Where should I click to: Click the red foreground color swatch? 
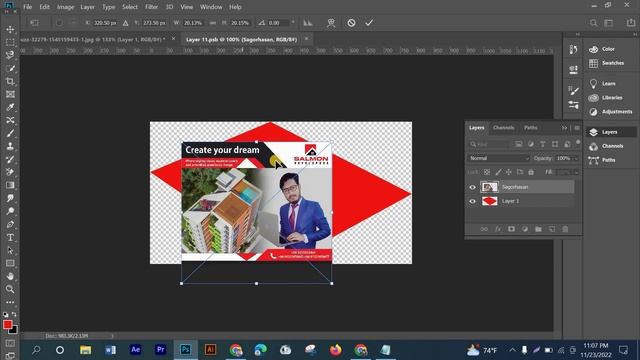(7, 324)
